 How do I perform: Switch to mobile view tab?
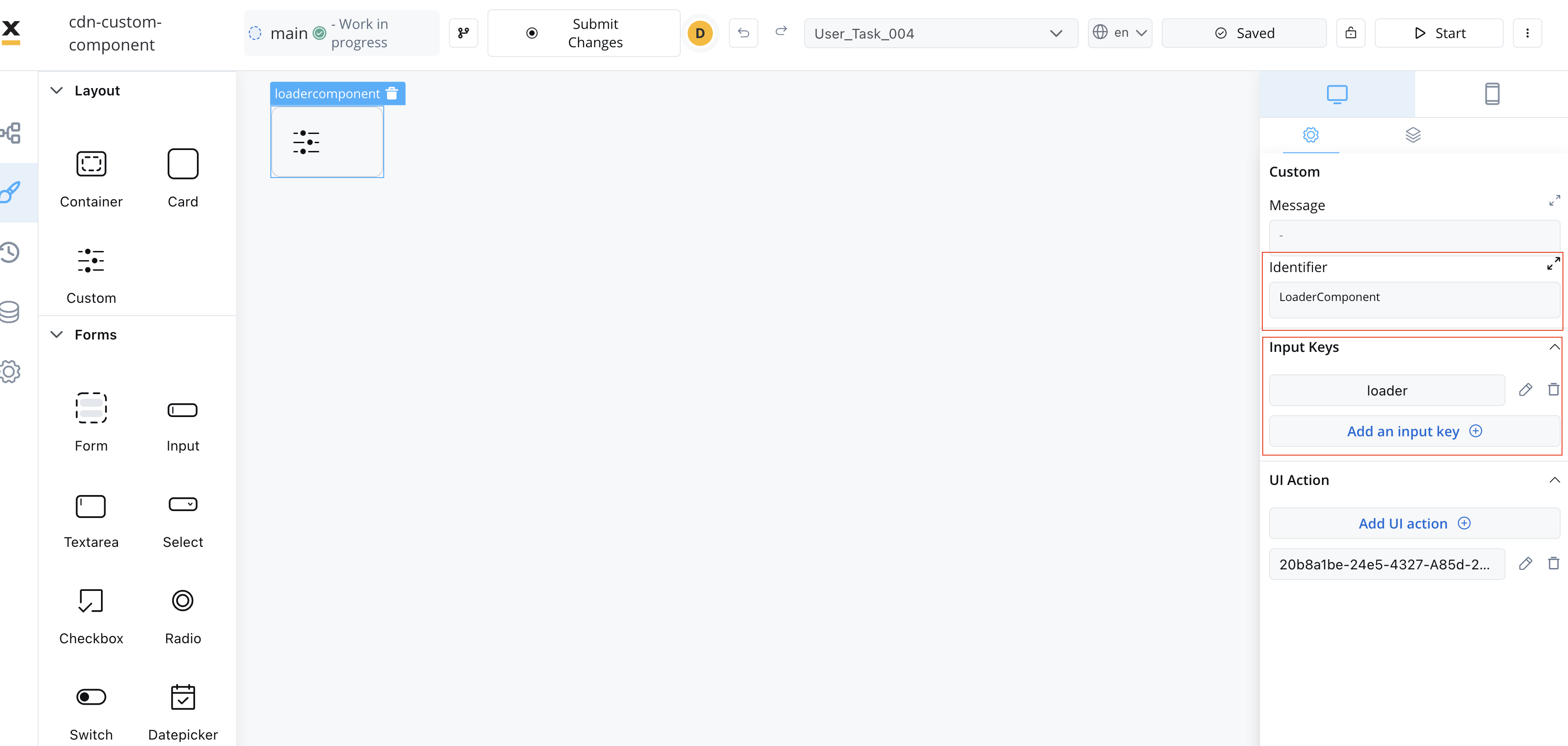[1491, 95]
